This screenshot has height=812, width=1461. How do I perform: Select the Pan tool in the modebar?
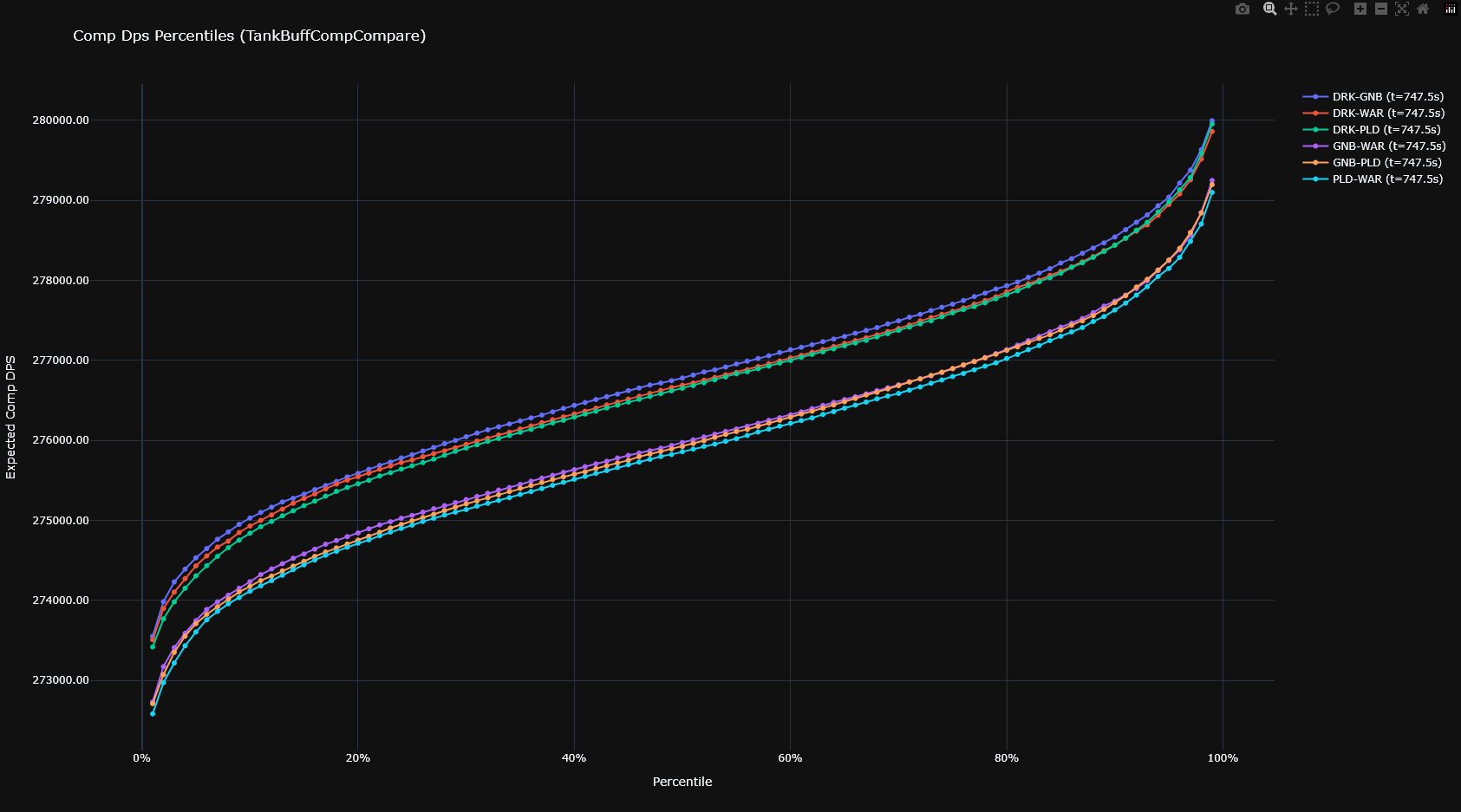pyautogui.click(x=1291, y=9)
